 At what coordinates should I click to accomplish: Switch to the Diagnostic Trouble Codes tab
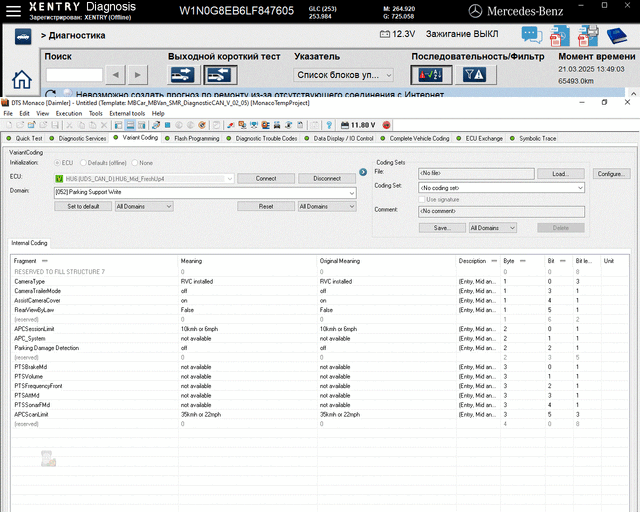click(264, 138)
